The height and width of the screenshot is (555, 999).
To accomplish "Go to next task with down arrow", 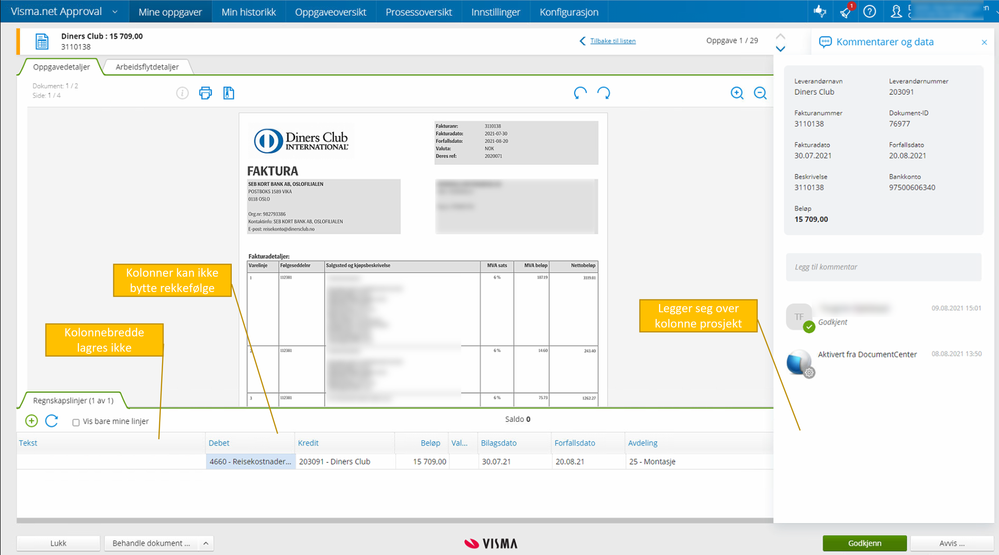I will [x=780, y=48].
